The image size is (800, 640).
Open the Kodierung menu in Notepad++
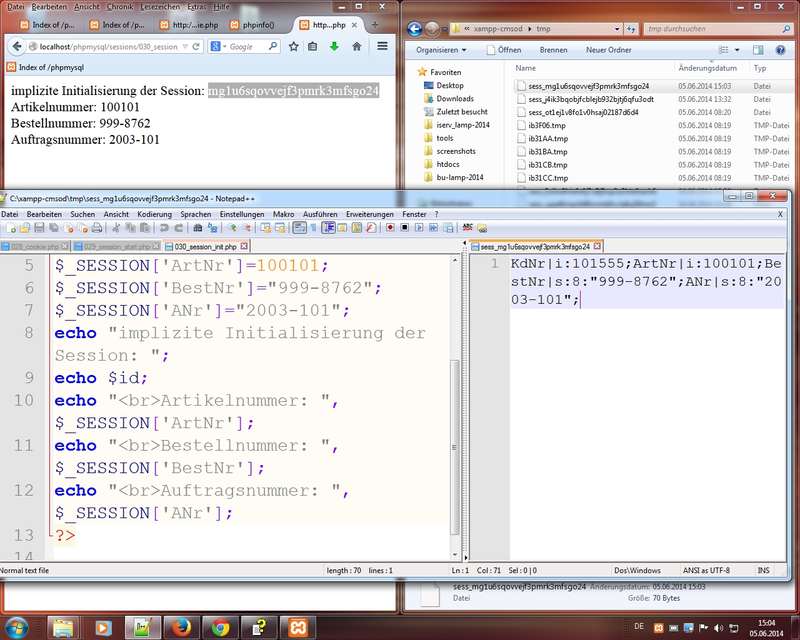tap(154, 214)
